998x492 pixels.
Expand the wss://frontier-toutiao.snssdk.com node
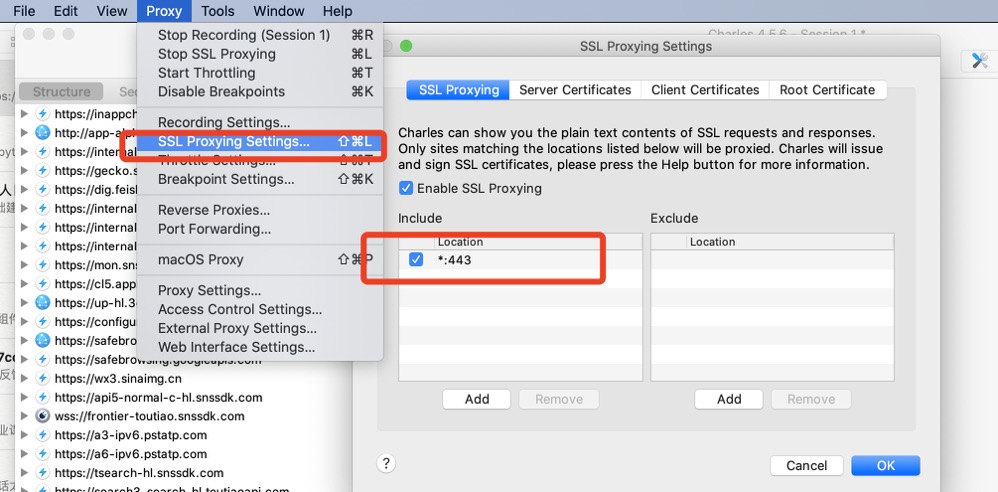[25, 416]
